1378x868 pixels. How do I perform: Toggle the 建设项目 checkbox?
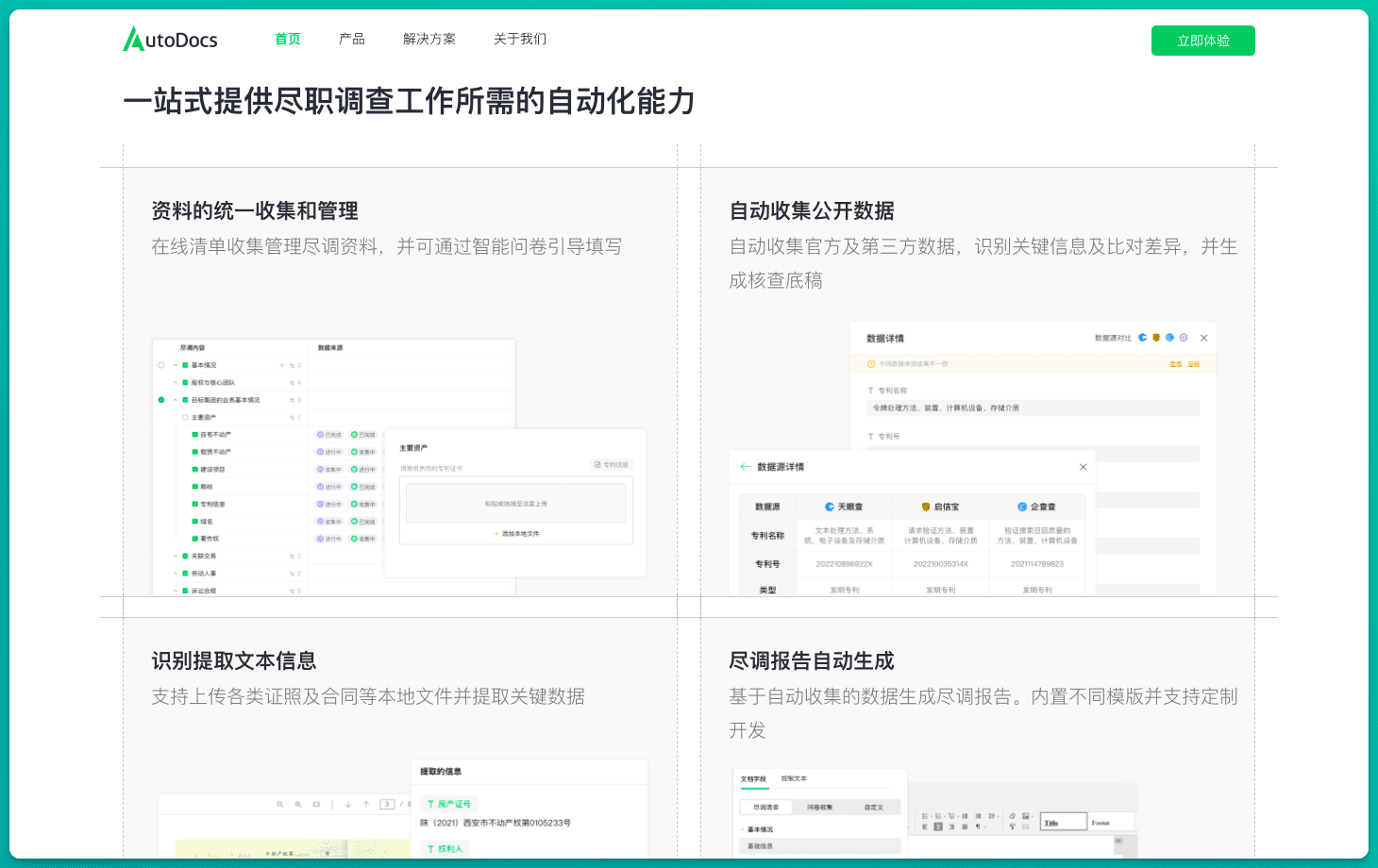click(x=194, y=469)
